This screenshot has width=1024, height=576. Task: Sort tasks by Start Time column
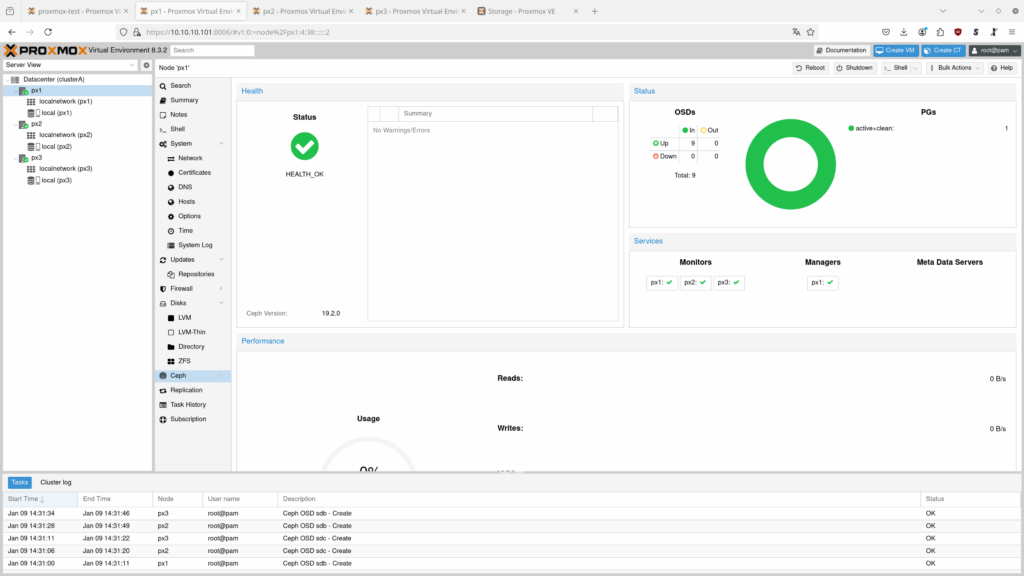point(40,499)
